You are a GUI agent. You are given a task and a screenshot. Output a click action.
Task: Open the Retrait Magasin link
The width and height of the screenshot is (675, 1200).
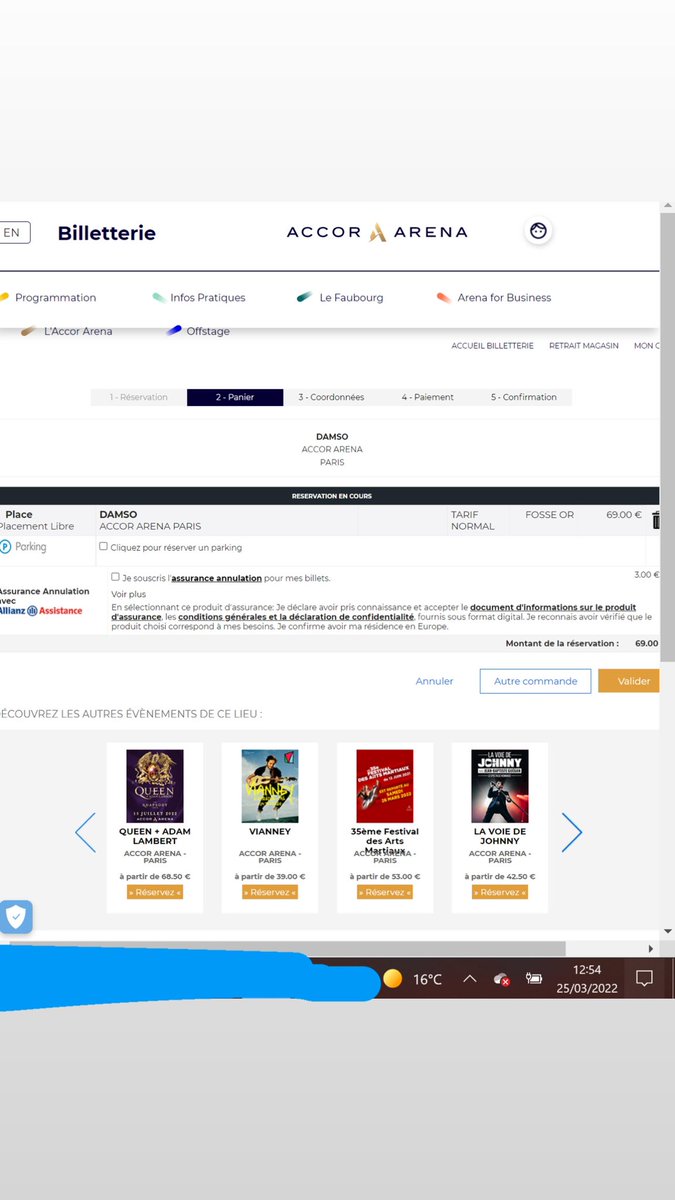[x=584, y=346]
